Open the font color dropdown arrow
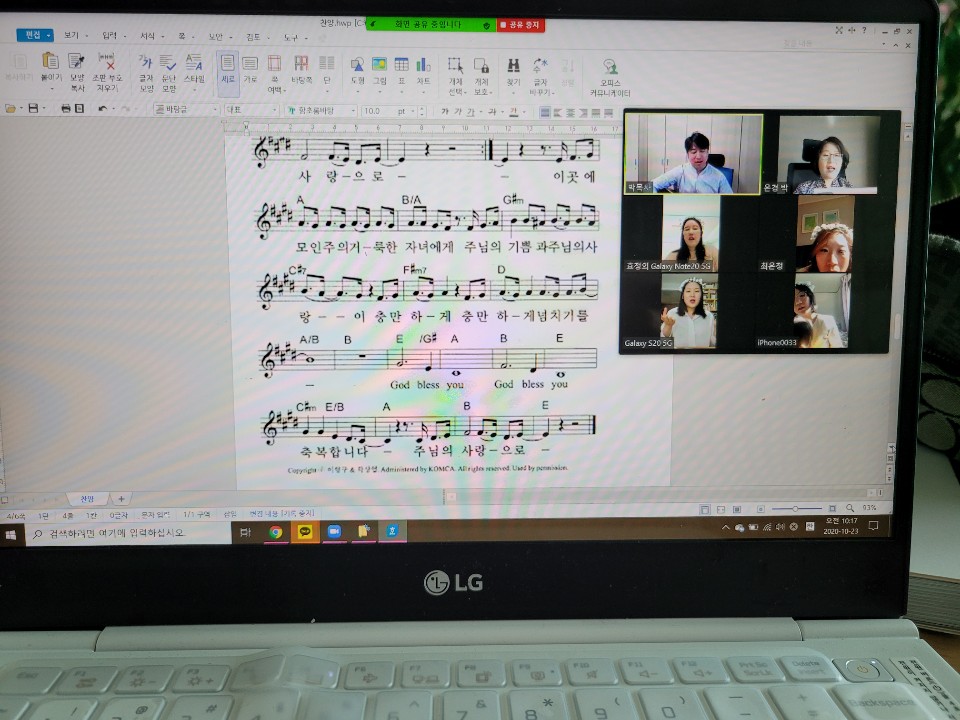This screenshot has height=720, width=960. (525, 113)
